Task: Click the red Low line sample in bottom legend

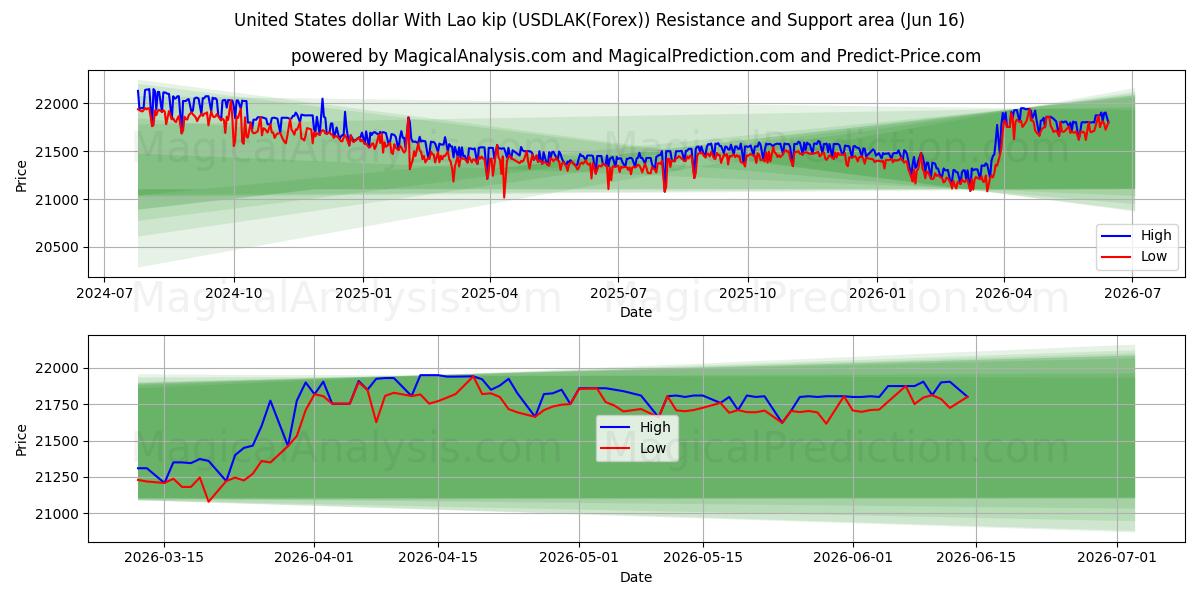Action: pos(616,448)
